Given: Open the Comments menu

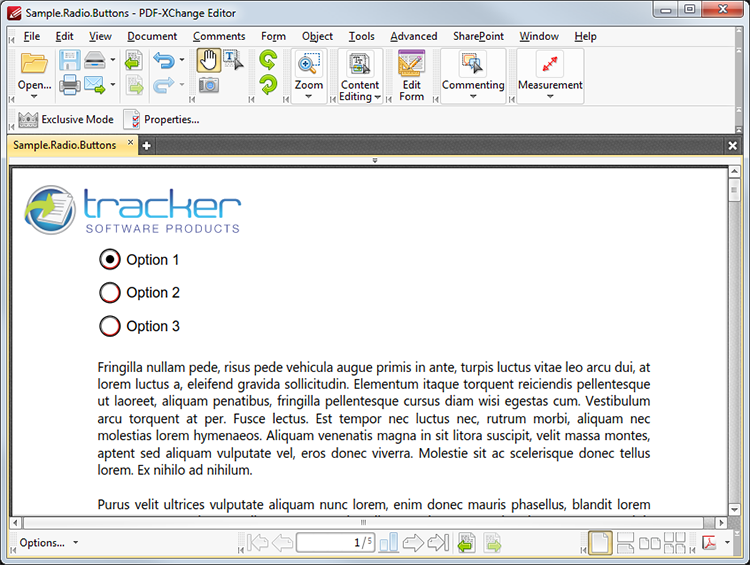Looking at the screenshot, I should tap(219, 36).
